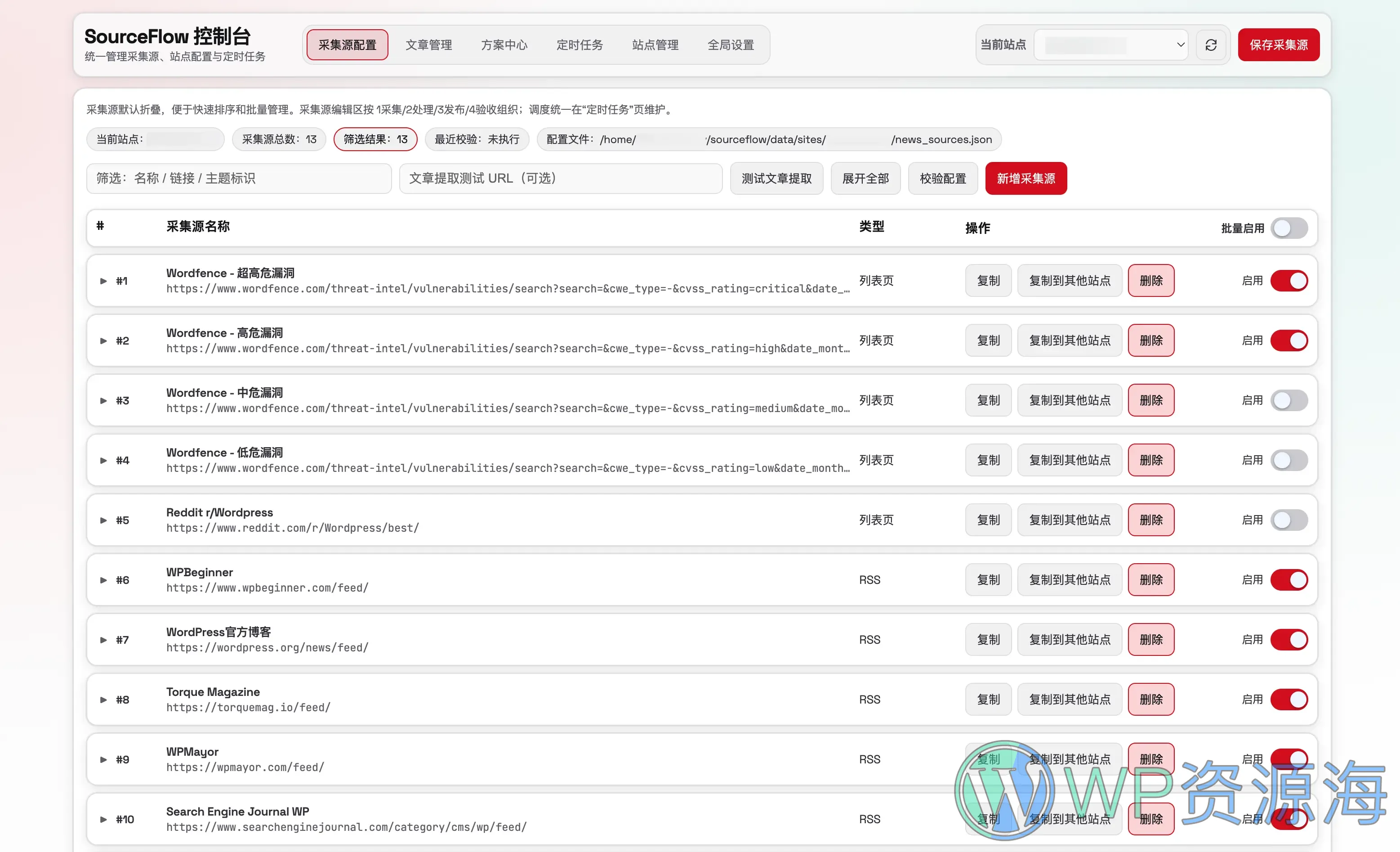The width and height of the screenshot is (1400, 852).
Task: Enable the Reddit r/Wordpress source
Action: [x=1289, y=520]
